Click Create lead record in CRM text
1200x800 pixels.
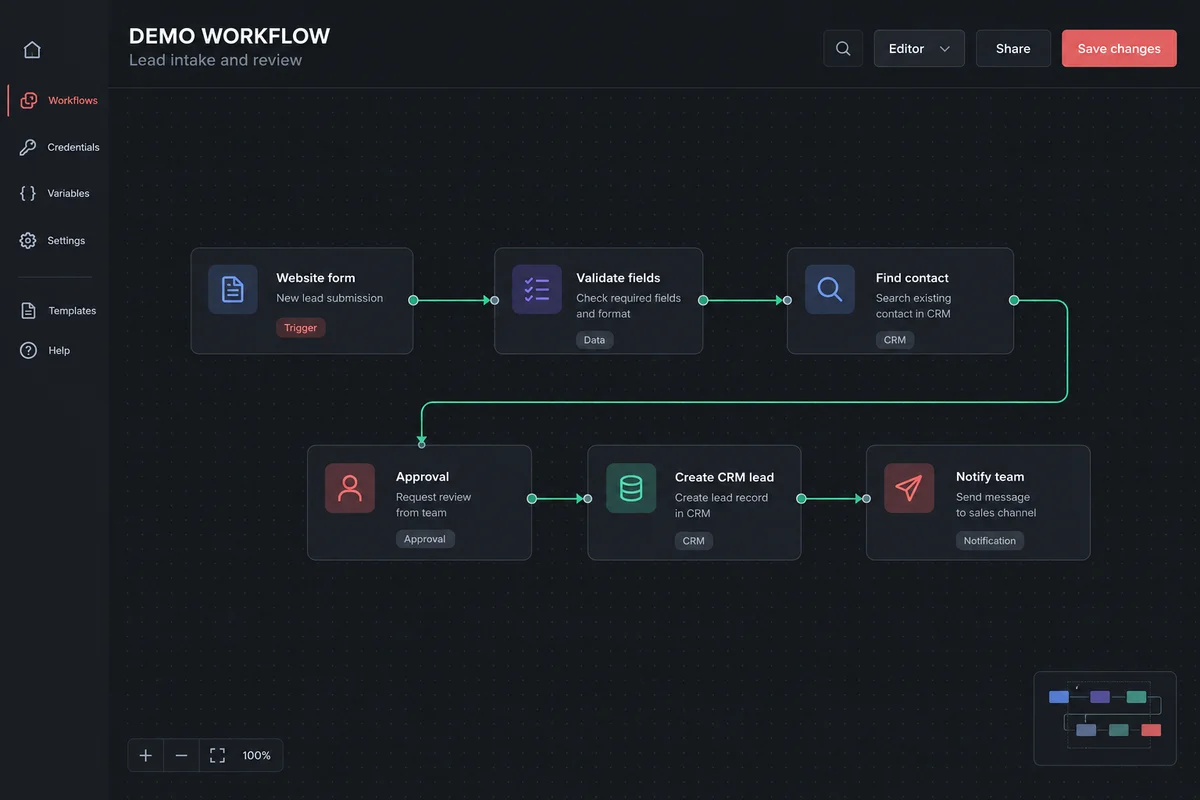pyautogui.click(x=721, y=505)
